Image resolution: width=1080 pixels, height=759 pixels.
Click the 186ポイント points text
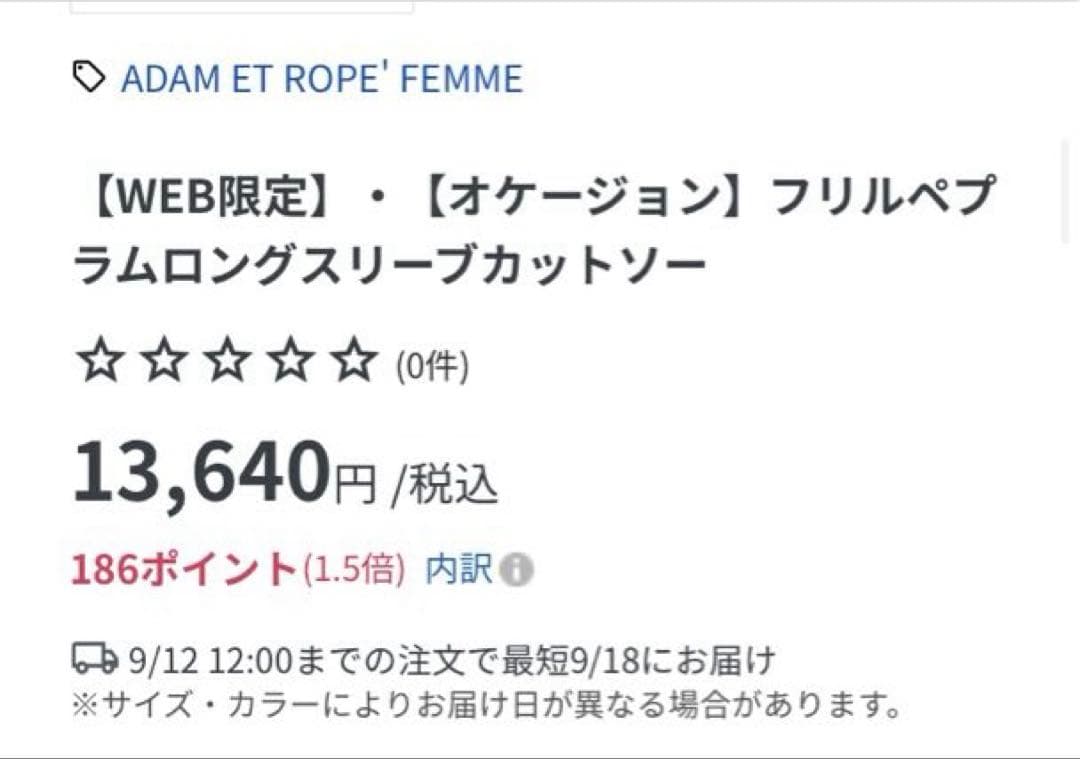(184, 570)
